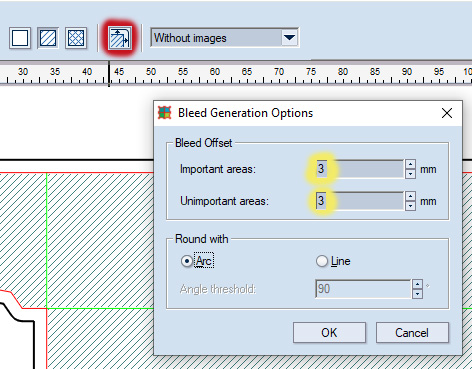Select the diagonal hatch fill mode icon
Image resolution: width=472 pixels, height=369 pixels.
coord(48,38)
